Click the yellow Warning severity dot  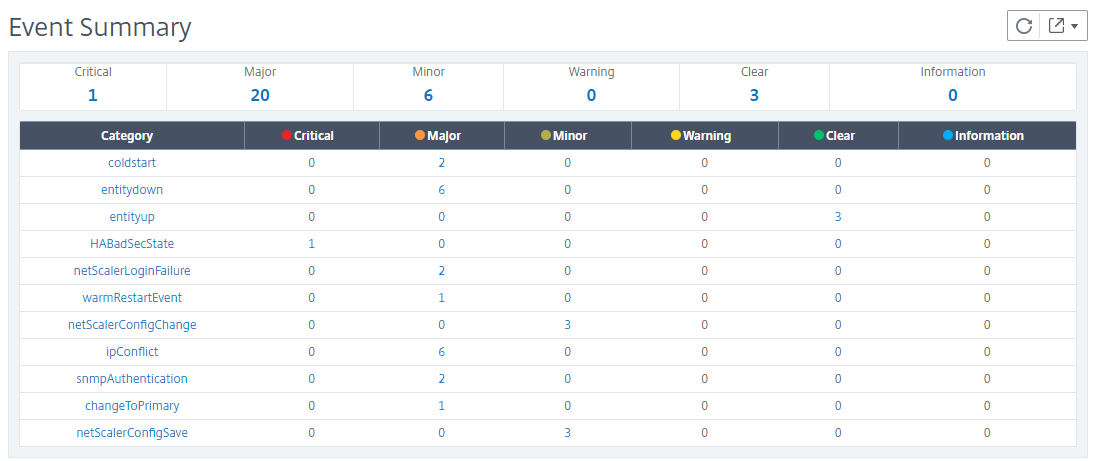(x=675, y=135)
